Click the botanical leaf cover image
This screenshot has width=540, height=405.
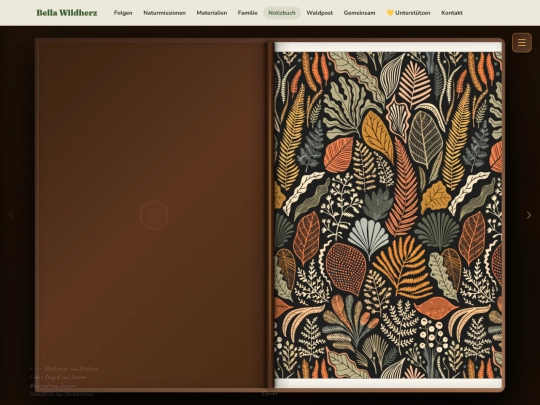click(388, 215)
